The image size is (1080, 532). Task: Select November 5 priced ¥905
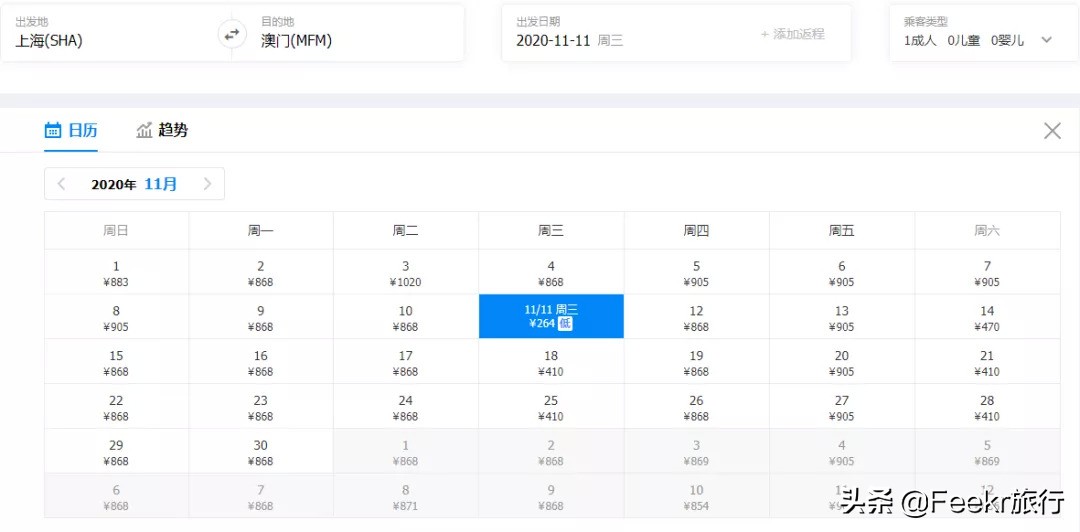[x=696, y=272]
